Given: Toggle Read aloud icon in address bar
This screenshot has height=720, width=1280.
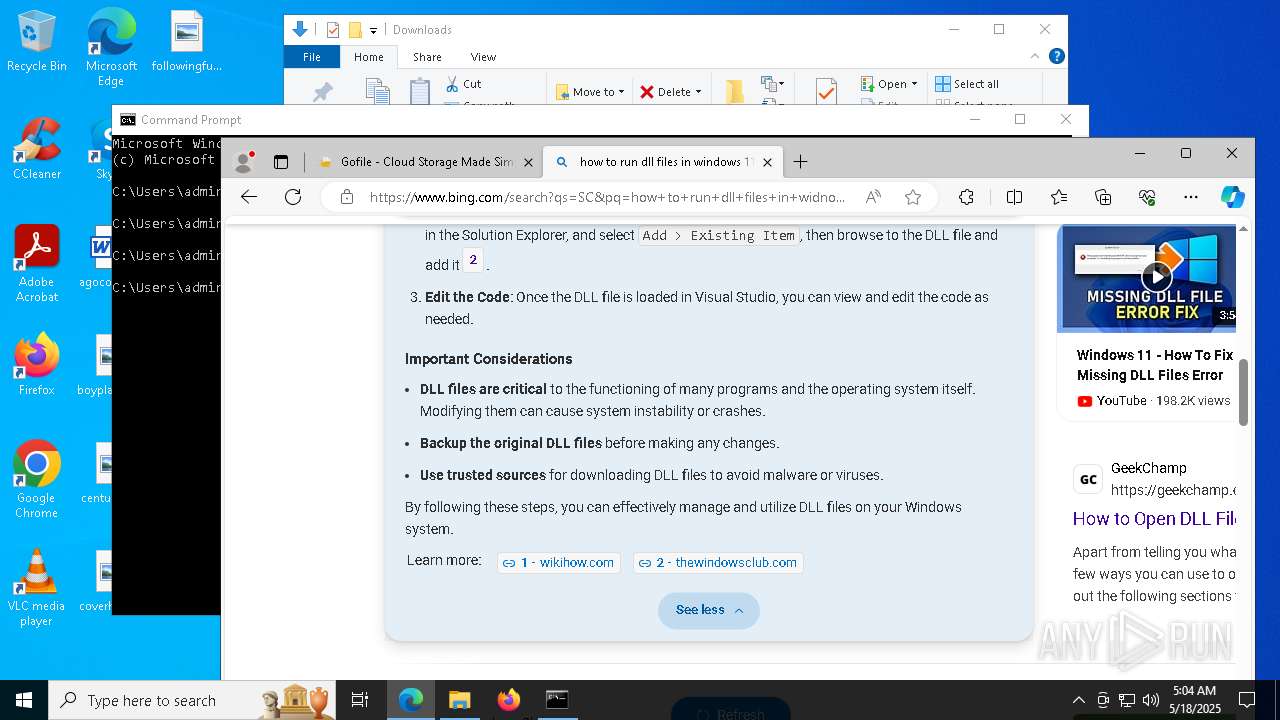Looking at the screenshot, I should coord(874,197).
